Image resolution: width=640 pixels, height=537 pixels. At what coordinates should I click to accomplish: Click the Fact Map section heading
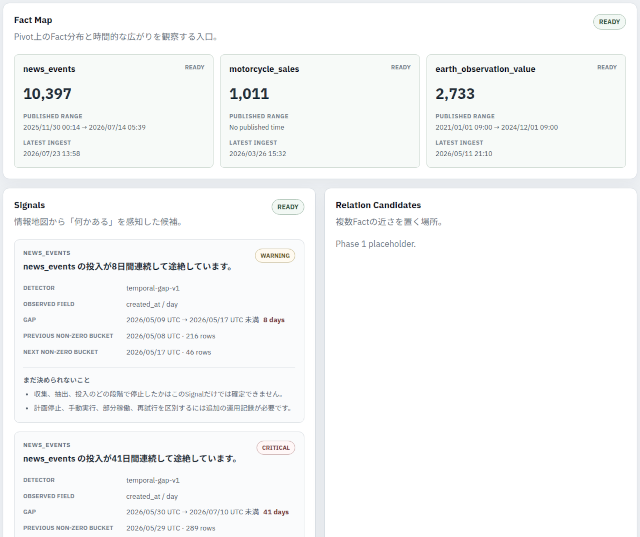(33, 20)
